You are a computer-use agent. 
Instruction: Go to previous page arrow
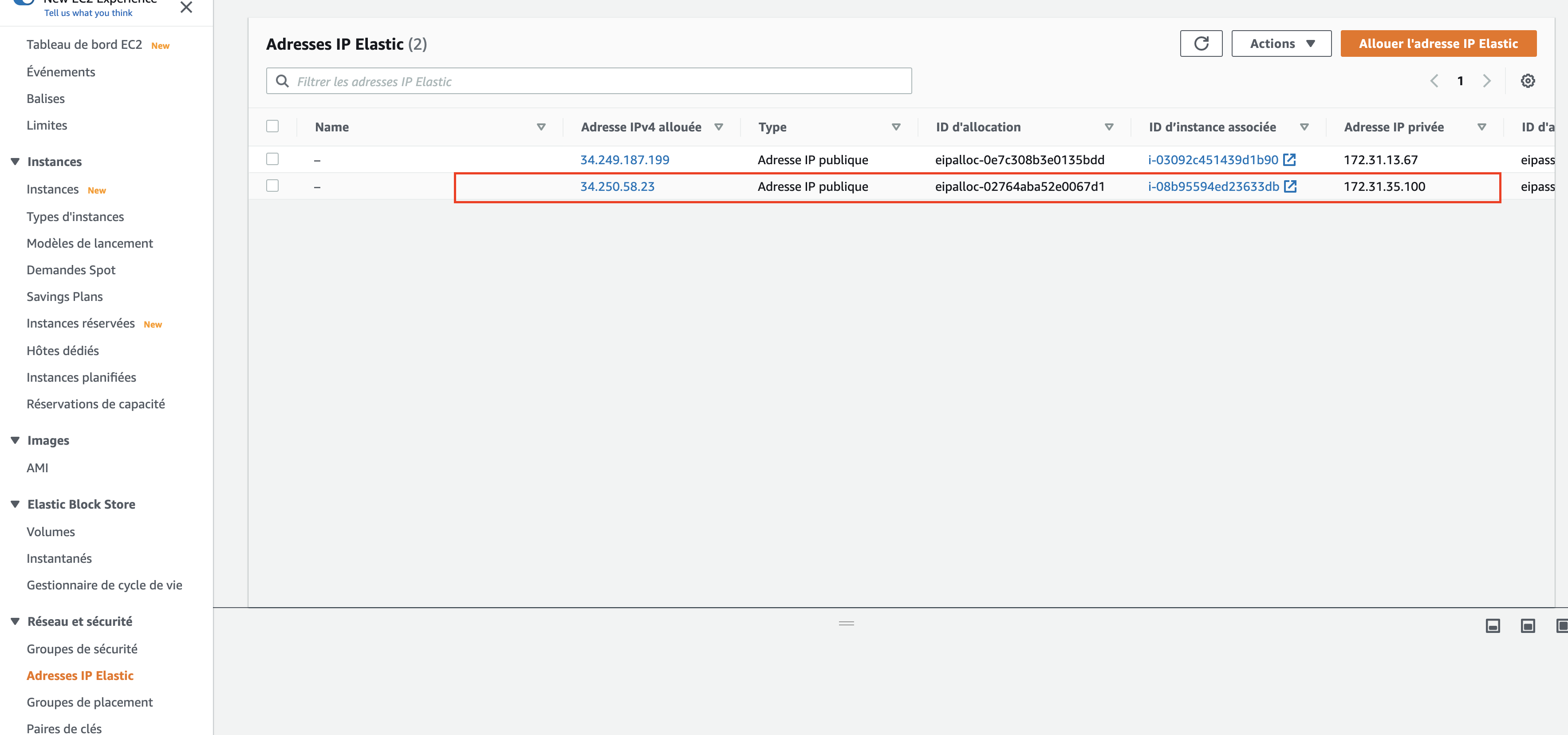click(x=1434, y=81)
